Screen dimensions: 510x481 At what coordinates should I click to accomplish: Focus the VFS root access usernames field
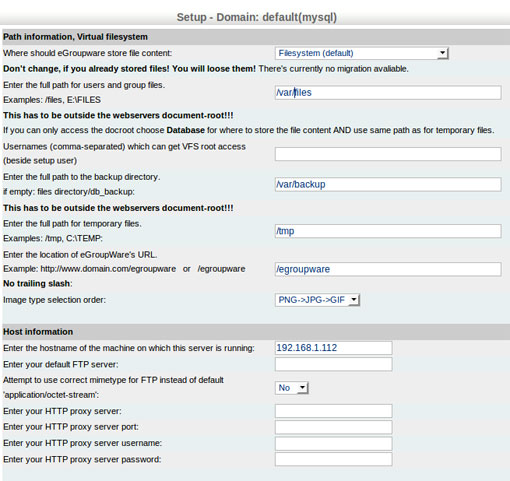coord(388,154)
